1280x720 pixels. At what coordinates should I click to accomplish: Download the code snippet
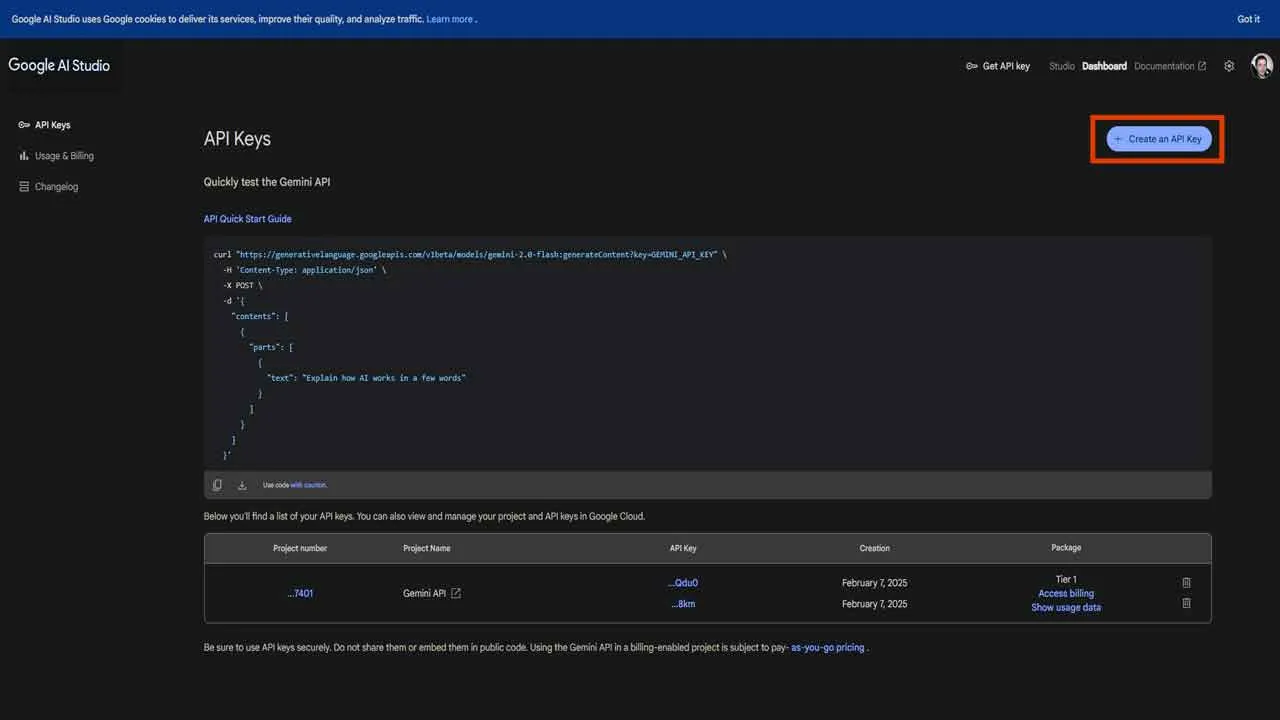coord(242,485)
